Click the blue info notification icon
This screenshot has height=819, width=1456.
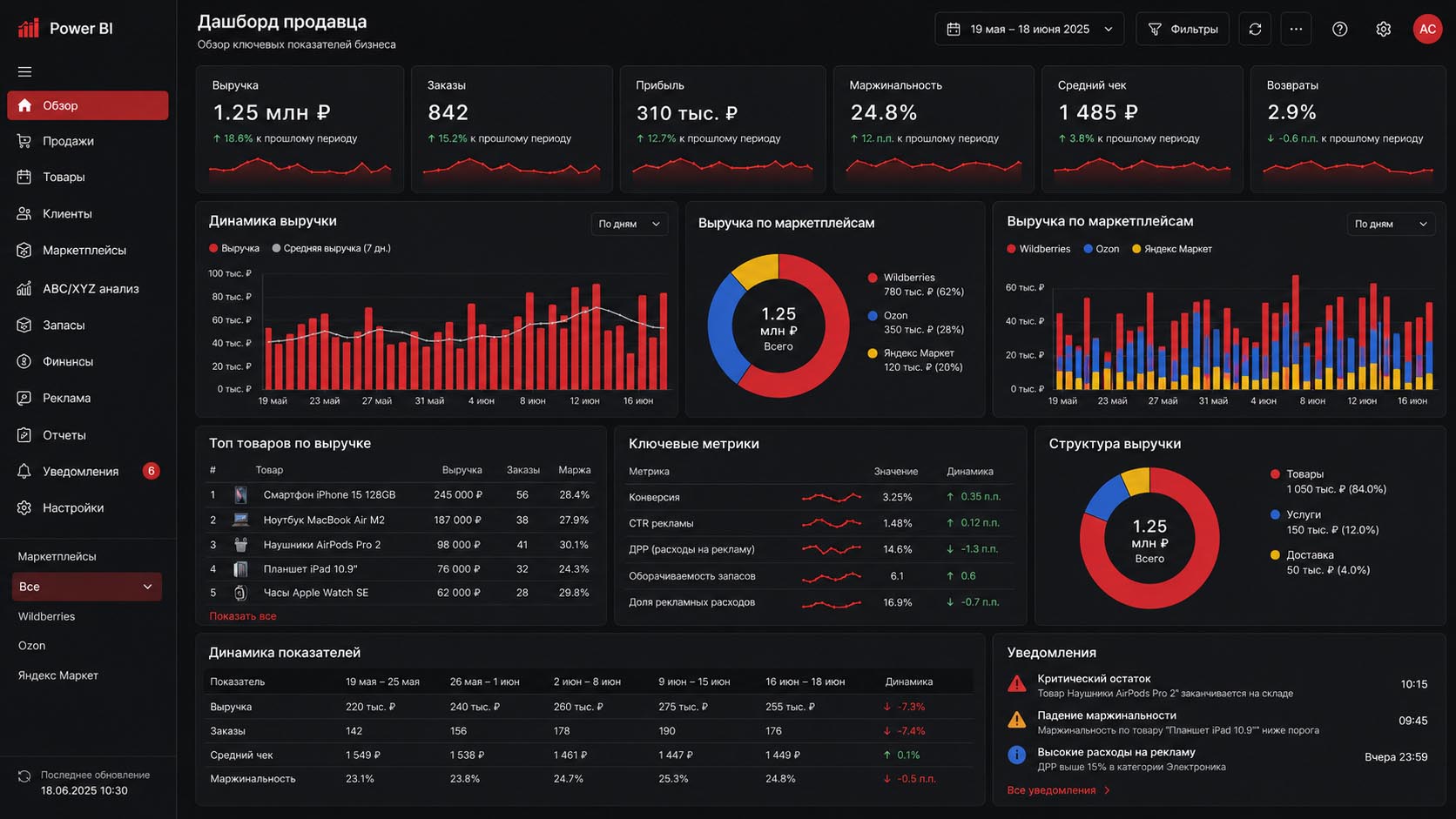1016,755
